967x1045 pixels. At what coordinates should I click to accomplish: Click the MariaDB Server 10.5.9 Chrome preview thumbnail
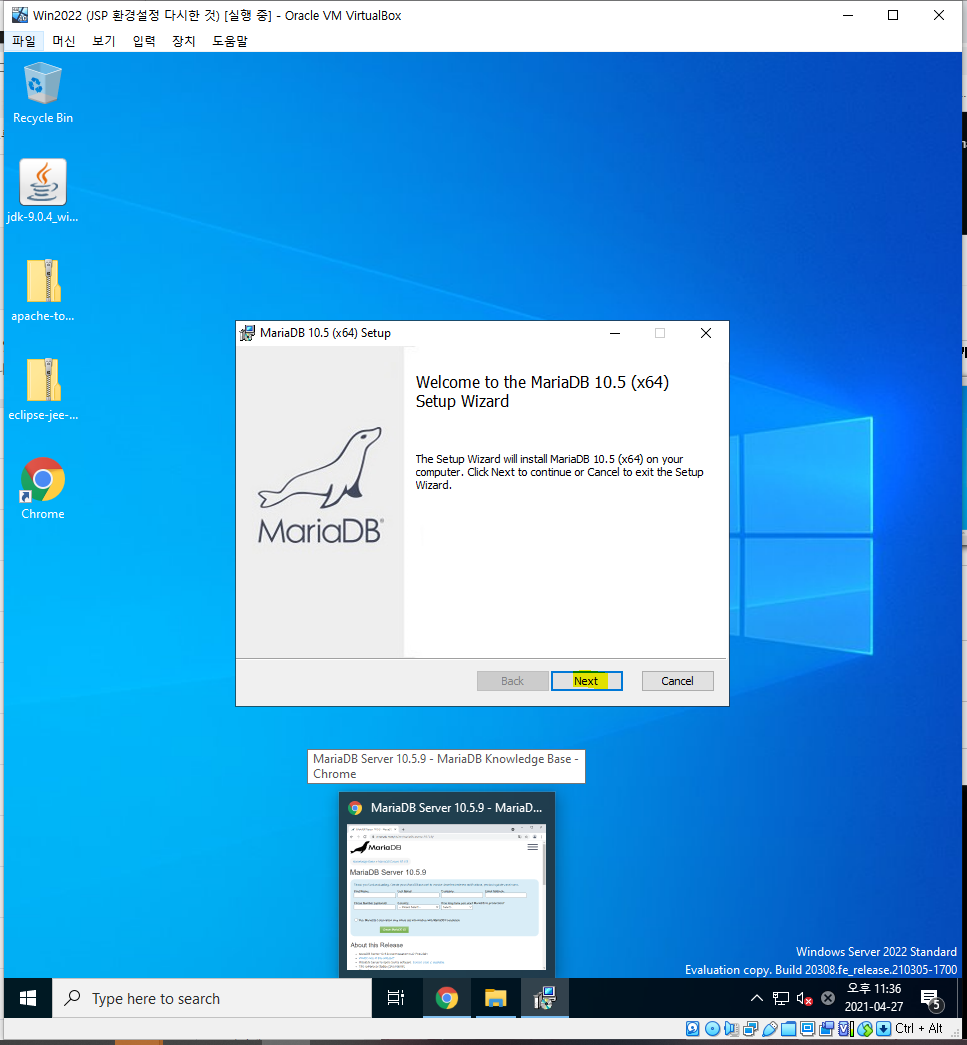447,897
